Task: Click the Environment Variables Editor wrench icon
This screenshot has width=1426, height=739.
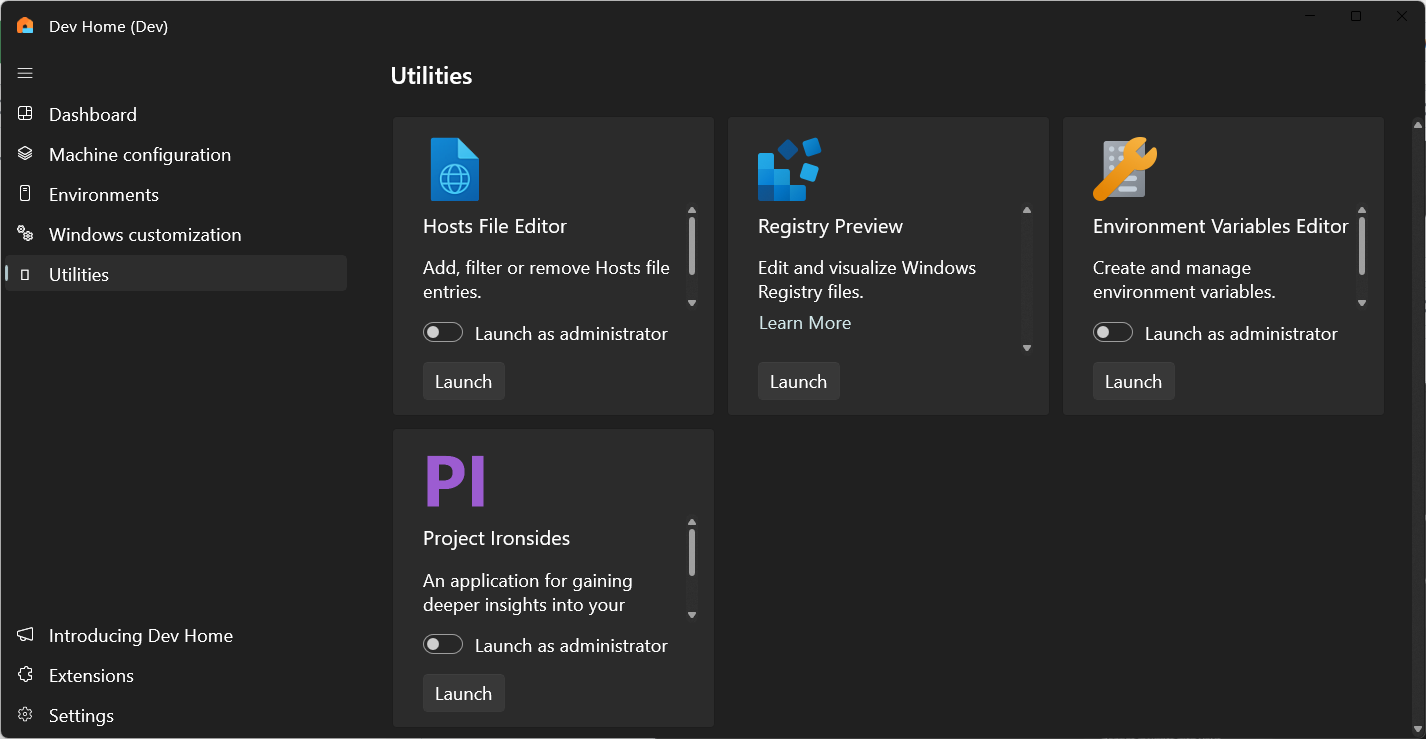Action: pyautogui.click(x=1125, y=169)
